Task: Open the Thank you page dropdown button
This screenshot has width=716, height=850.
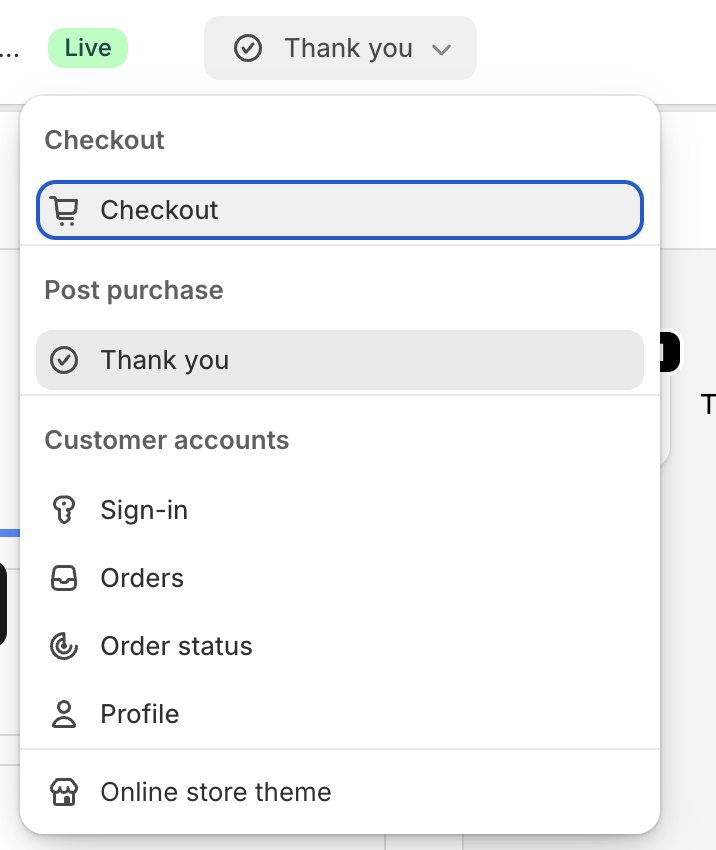Action: (x=340, y=48)
